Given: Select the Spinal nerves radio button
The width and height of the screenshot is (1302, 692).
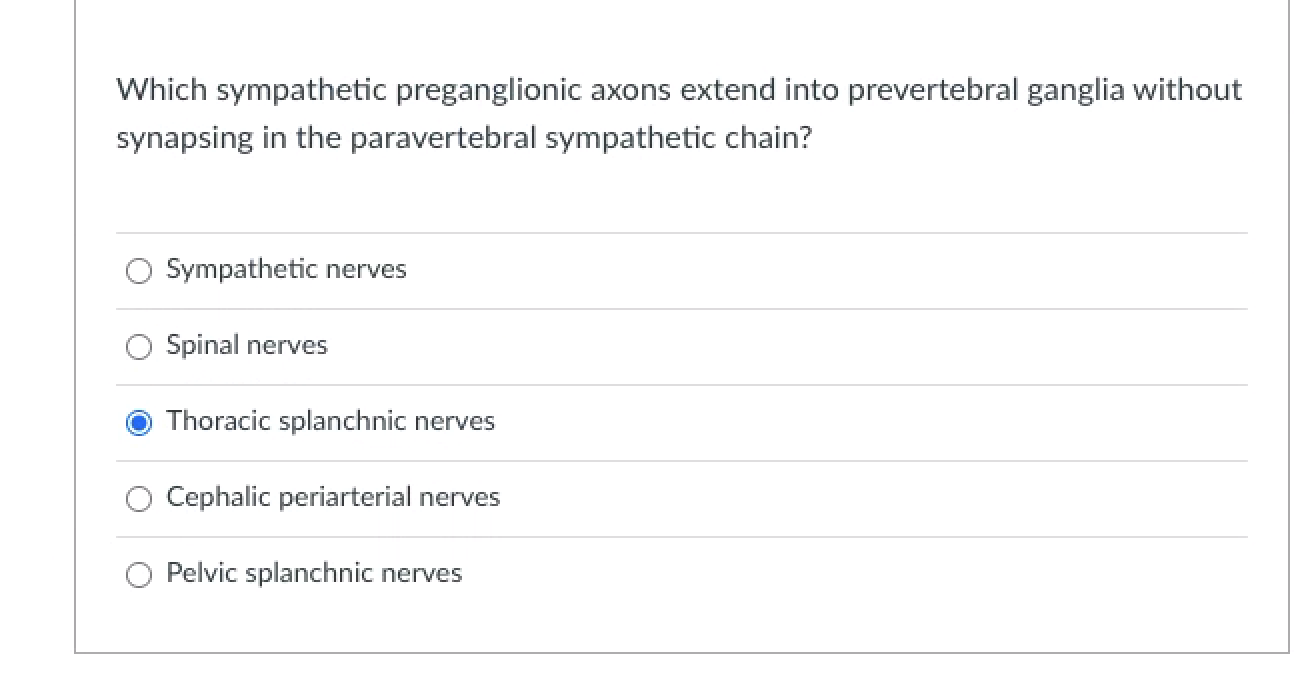Looking at the screenshot, I should [139, 346].
